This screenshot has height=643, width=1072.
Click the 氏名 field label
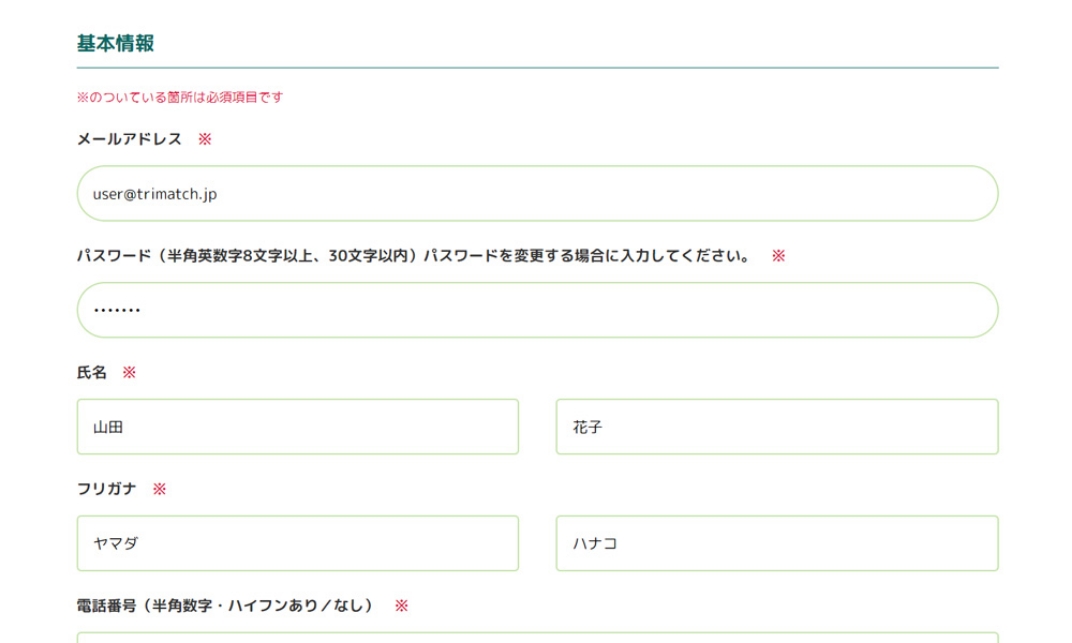tap(92, 372)
